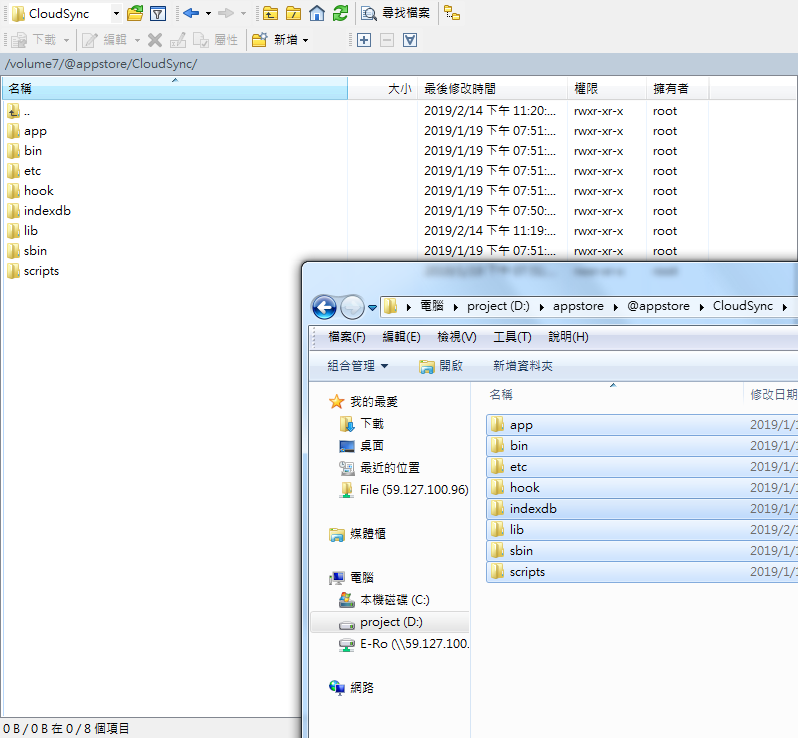This screenshot has height=738, width=798.
Task: Click the parent directory folder icon
Action: pos(270,13)
